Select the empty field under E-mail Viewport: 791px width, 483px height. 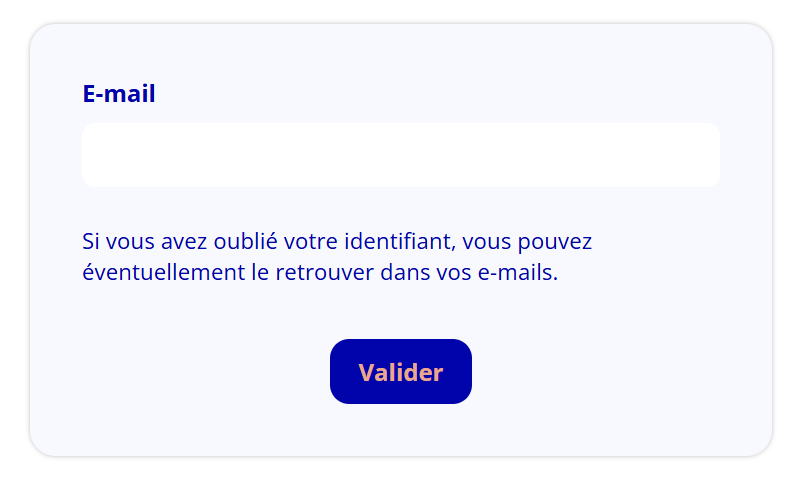400,155
